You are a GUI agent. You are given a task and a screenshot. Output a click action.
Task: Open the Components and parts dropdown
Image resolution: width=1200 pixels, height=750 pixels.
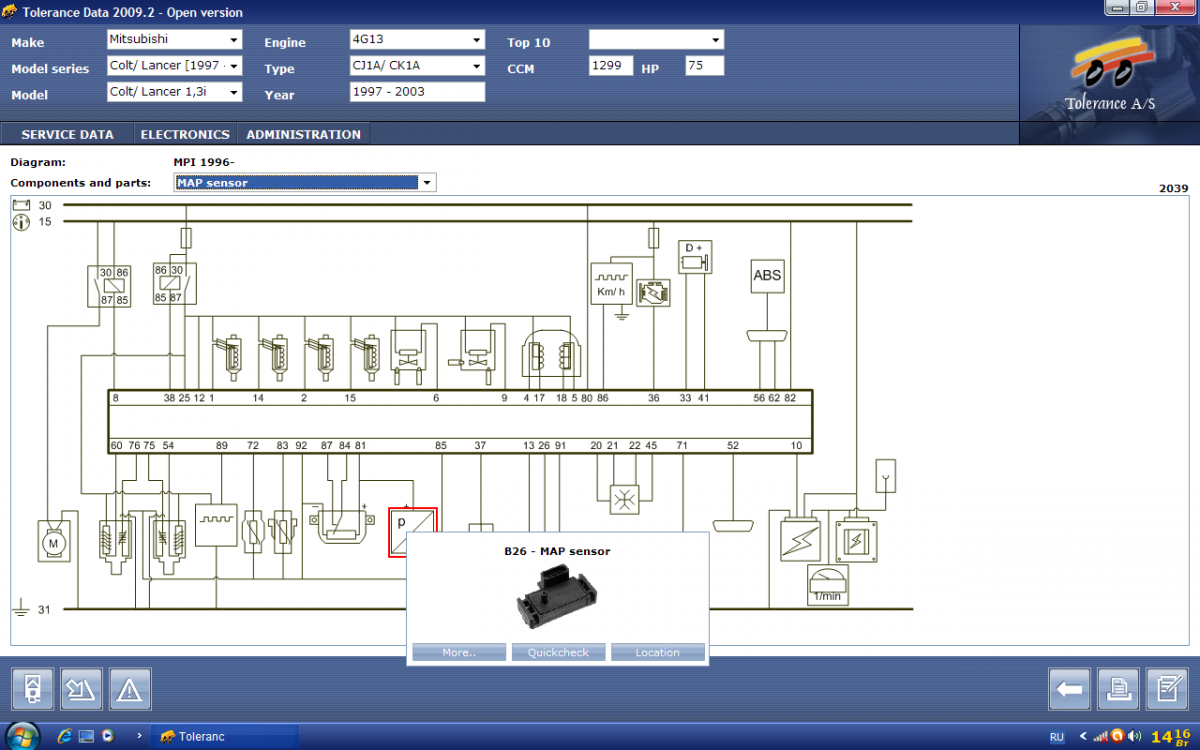coord(305,182)
